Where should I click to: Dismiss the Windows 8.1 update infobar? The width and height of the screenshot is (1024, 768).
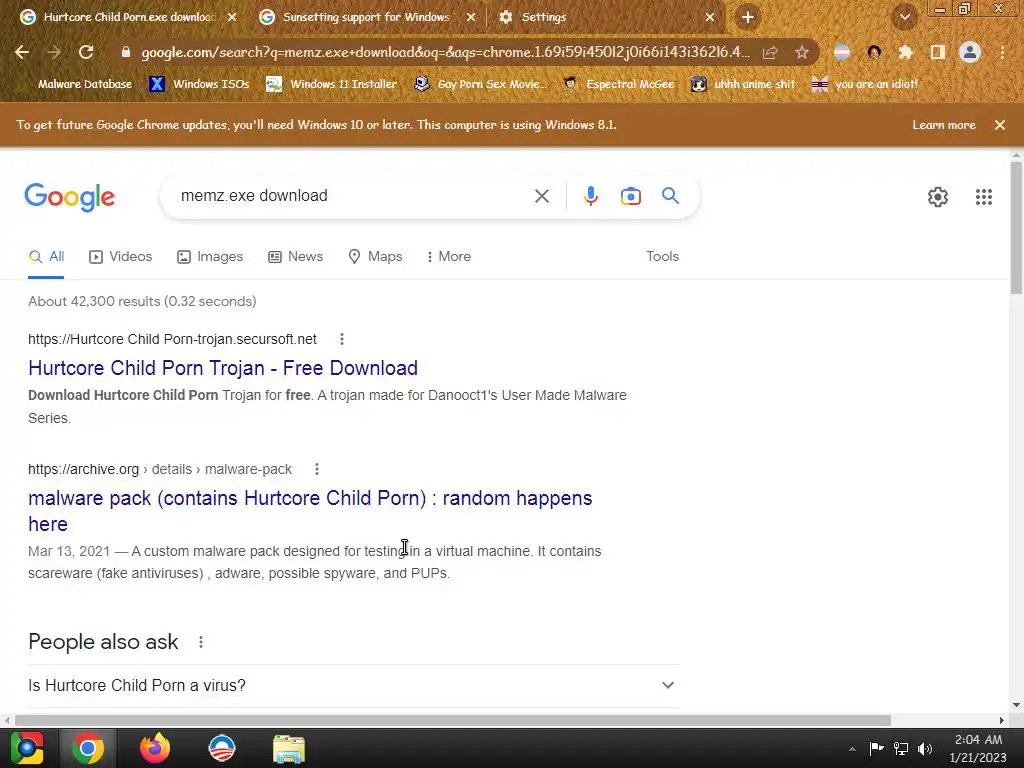pos(1000,125)
